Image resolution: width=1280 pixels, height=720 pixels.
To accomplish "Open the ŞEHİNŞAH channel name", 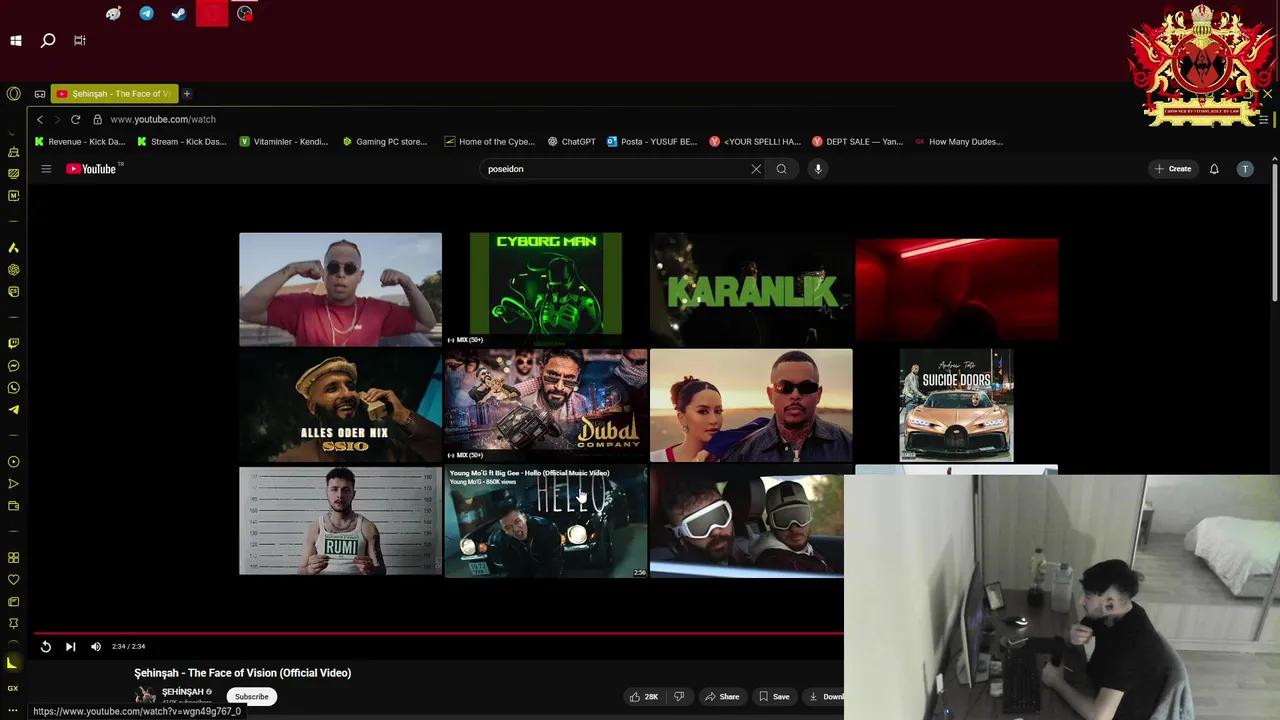I will 183,692.
